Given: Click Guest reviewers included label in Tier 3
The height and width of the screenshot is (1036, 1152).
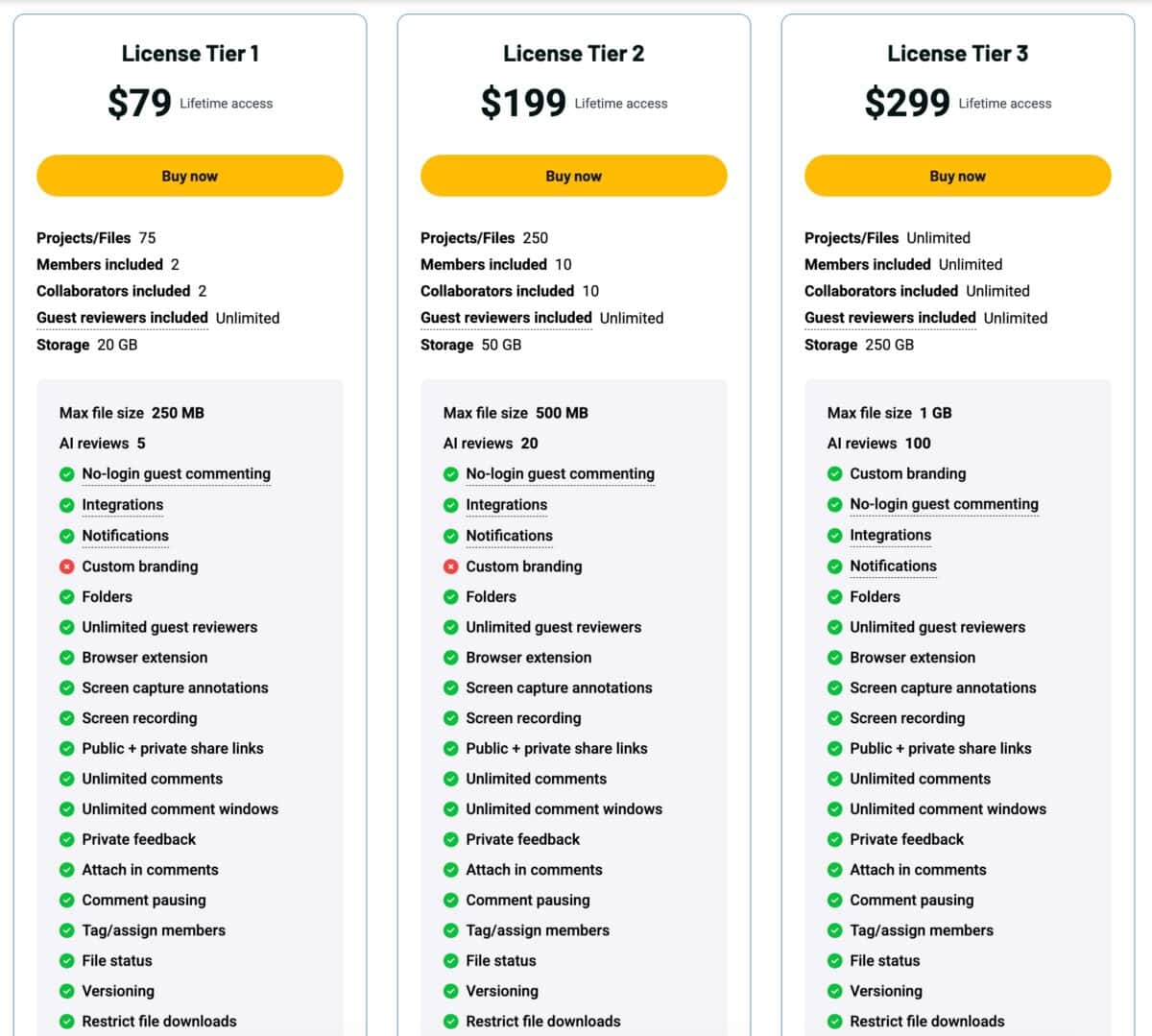Looking at the screenshot, I should click(890, 318).
